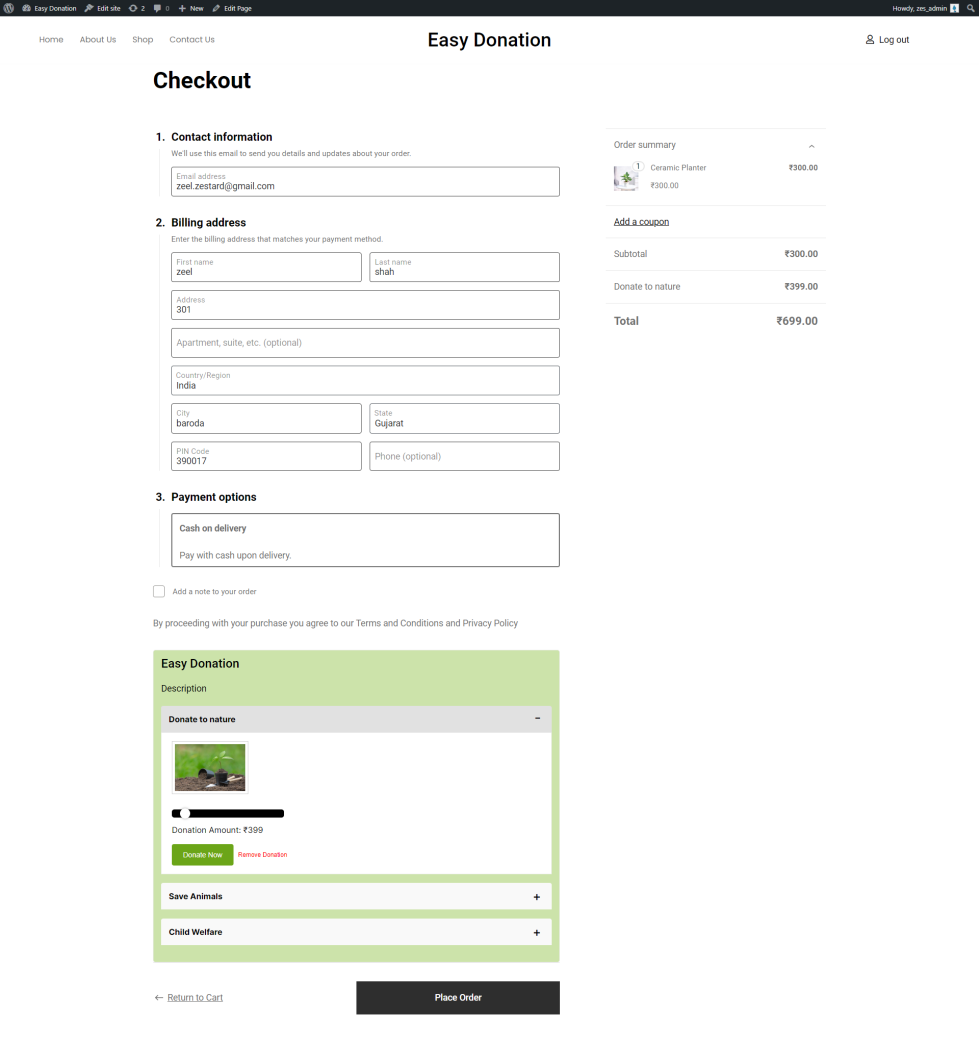This screenshot has width=979, height=1042.
Task: Focus the Email address field
Action: (365, 181)
